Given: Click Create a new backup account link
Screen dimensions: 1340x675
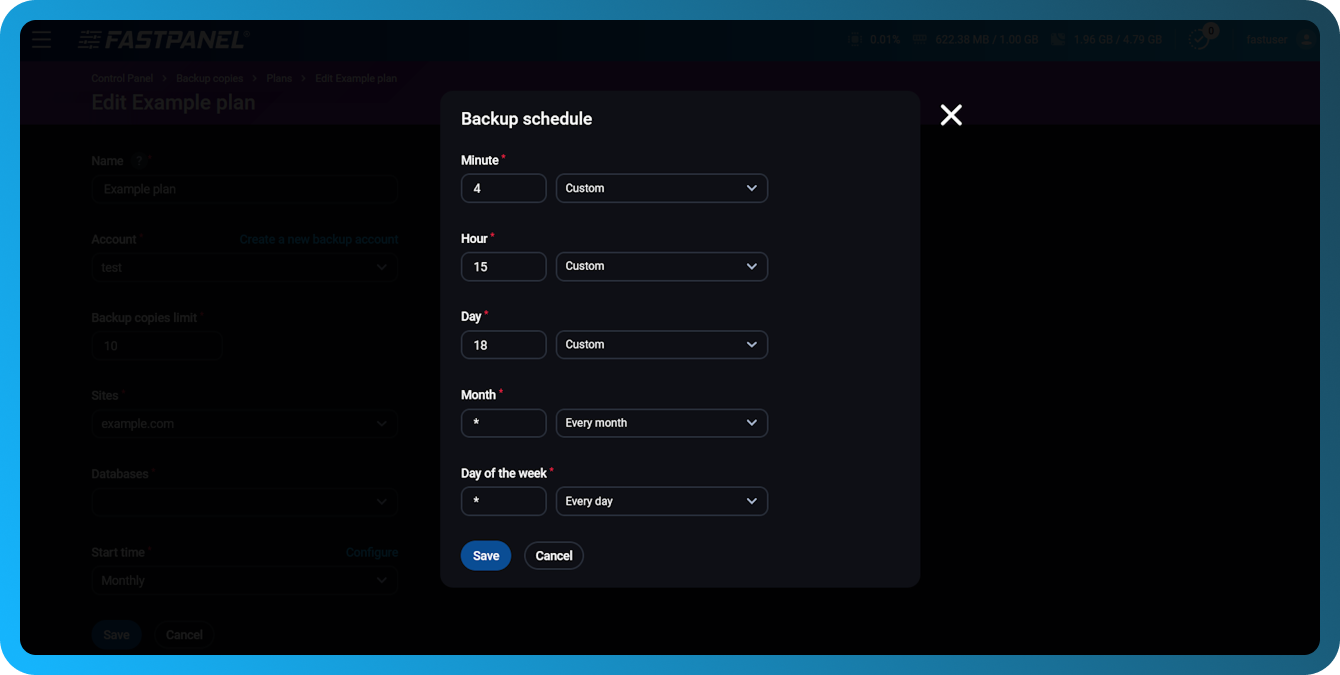Looking at the screenshot, I should pyautogui.click(x=318, y=239).
